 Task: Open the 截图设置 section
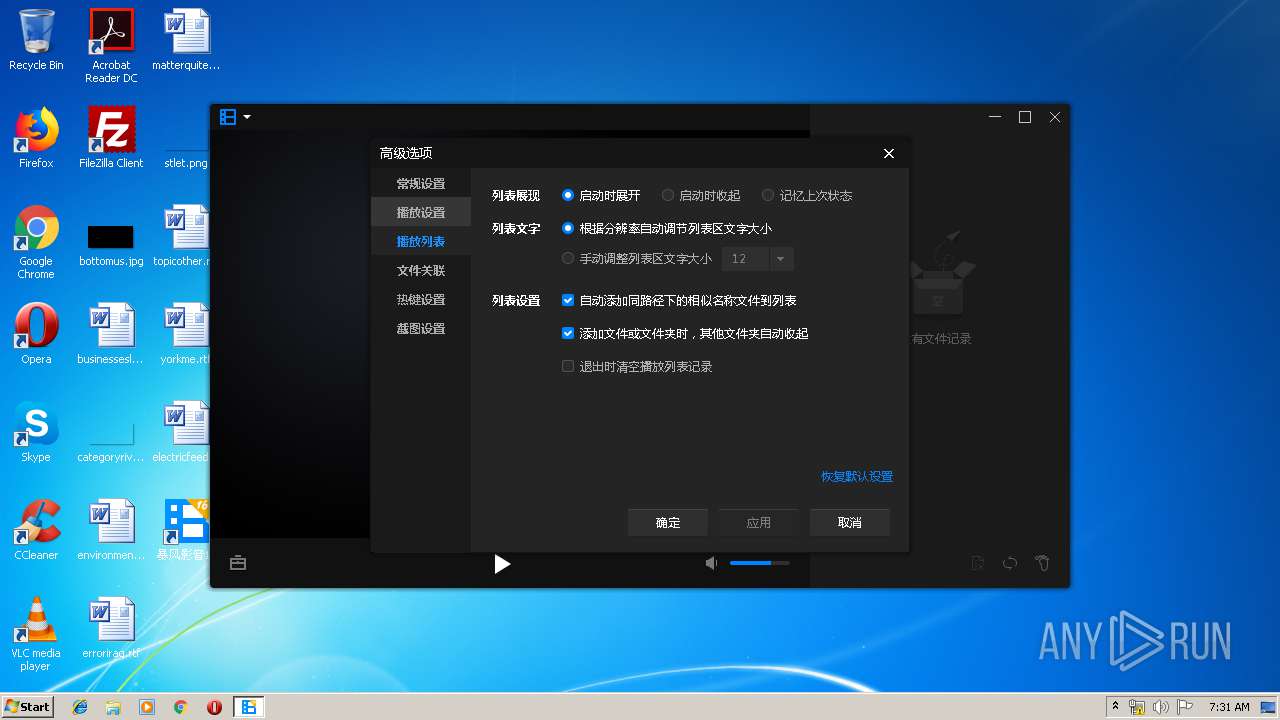pos(421,329)
